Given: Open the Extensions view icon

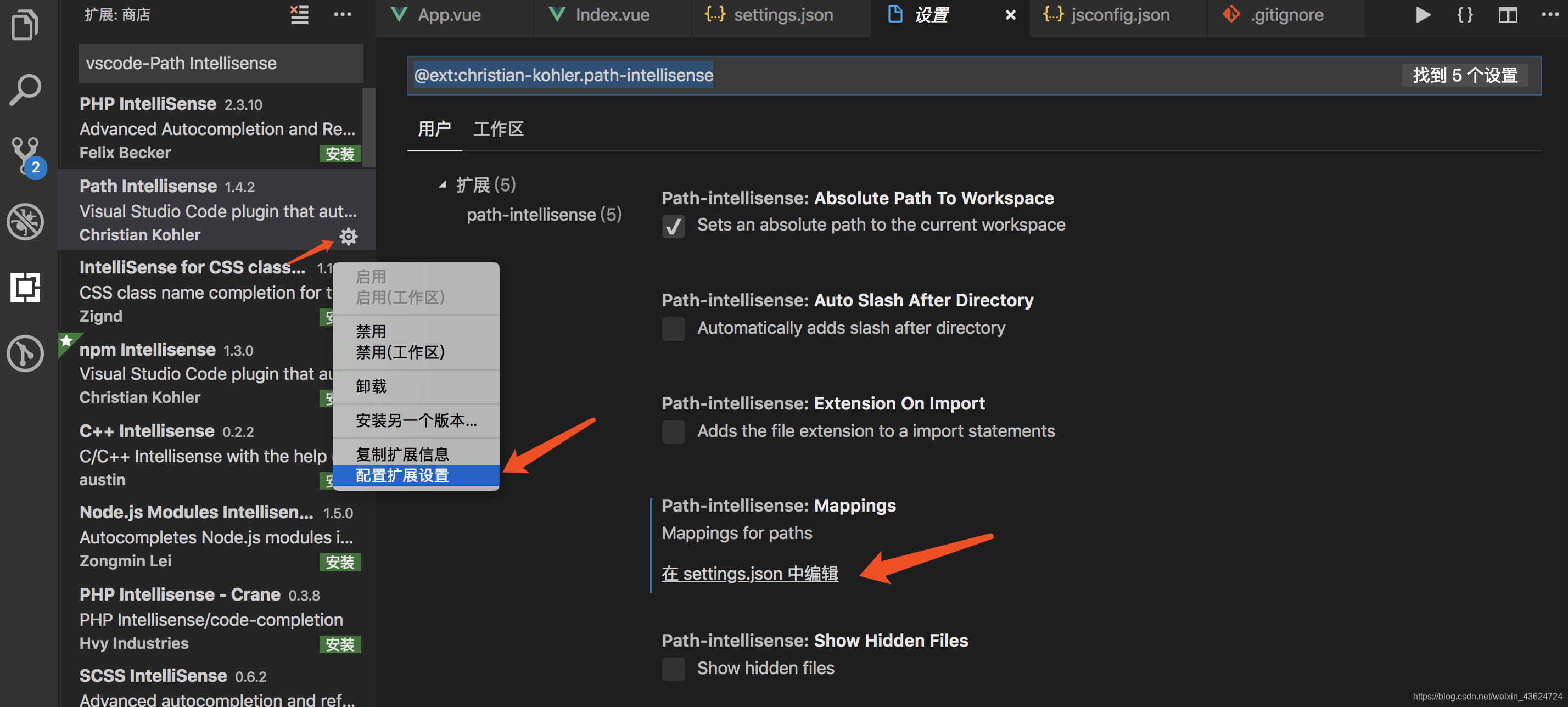Looking at the screenshot, I should pos(25,287).
